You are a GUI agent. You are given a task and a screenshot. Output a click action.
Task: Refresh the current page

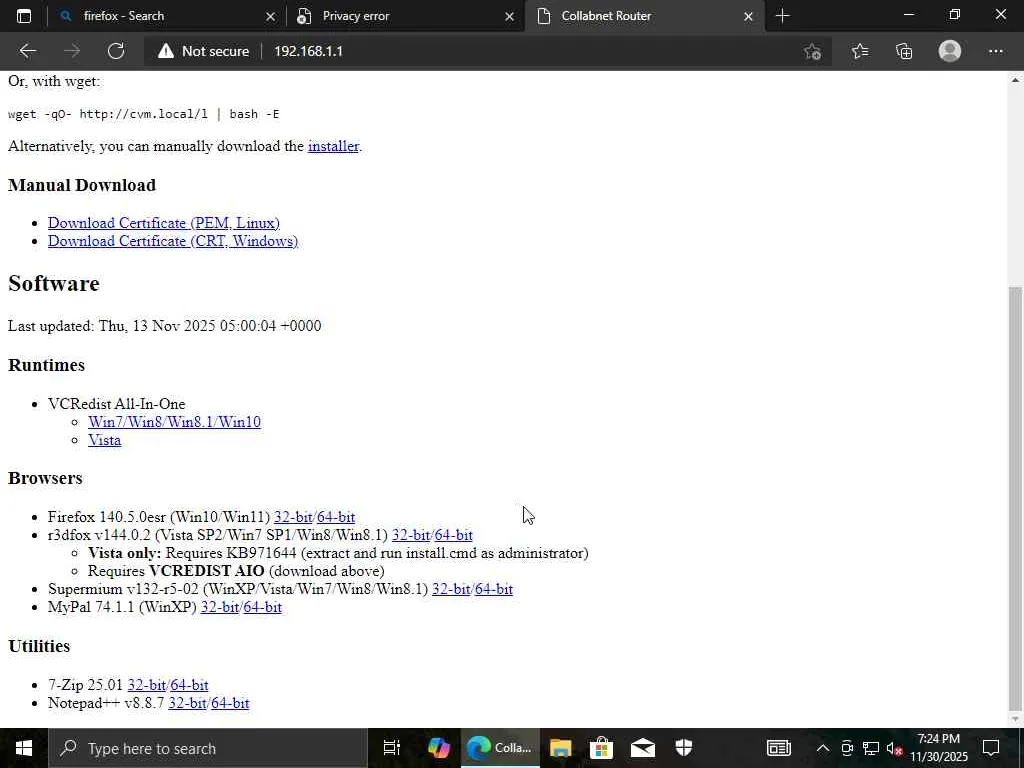coord(116,51)
